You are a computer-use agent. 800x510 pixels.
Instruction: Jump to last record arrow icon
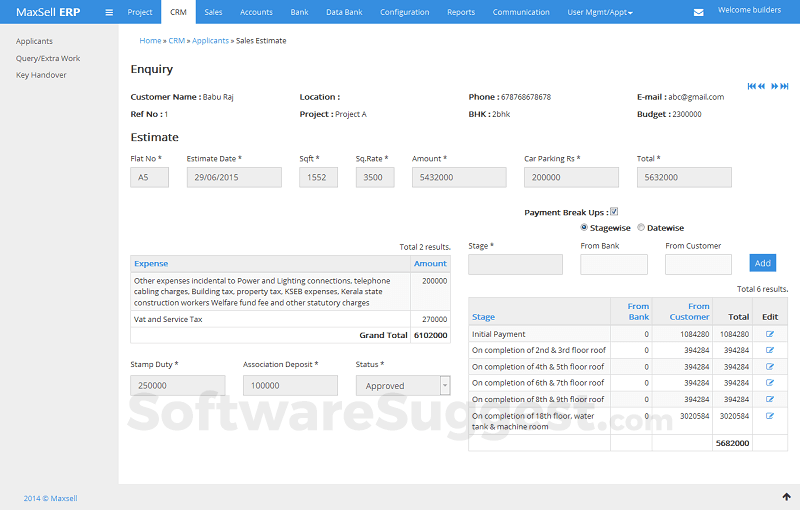point(784,86)
